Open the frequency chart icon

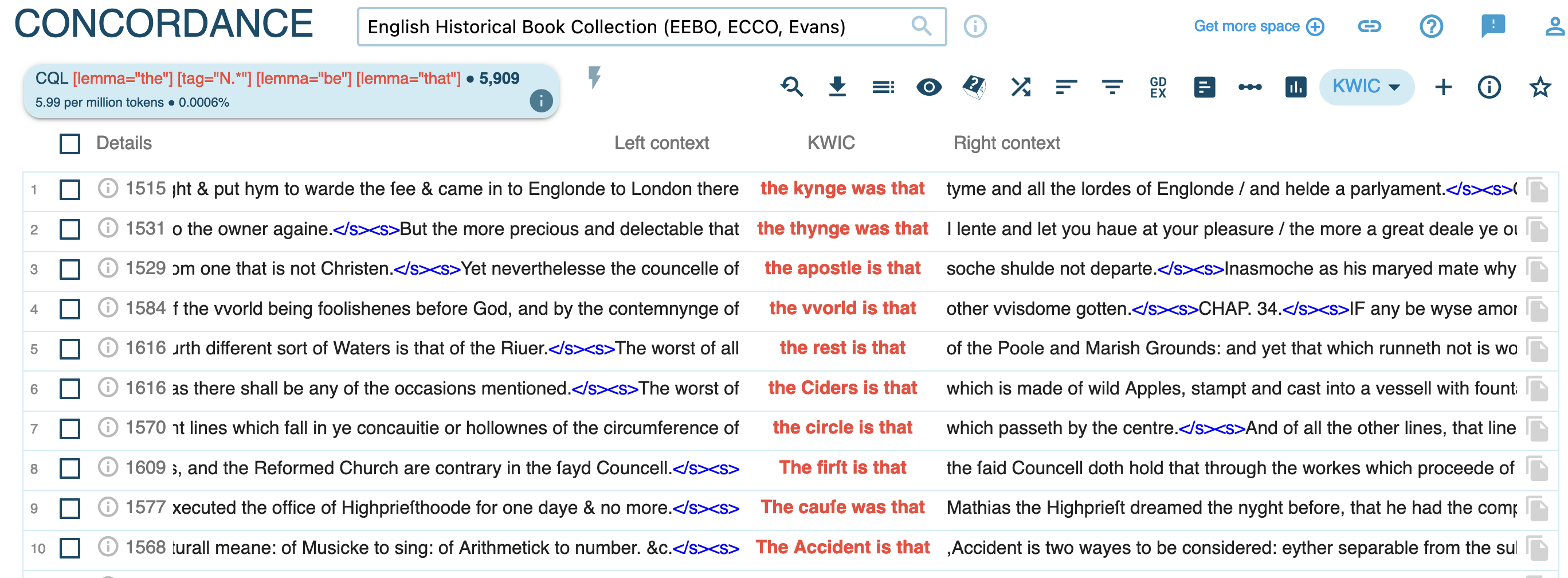[1295, 87]
